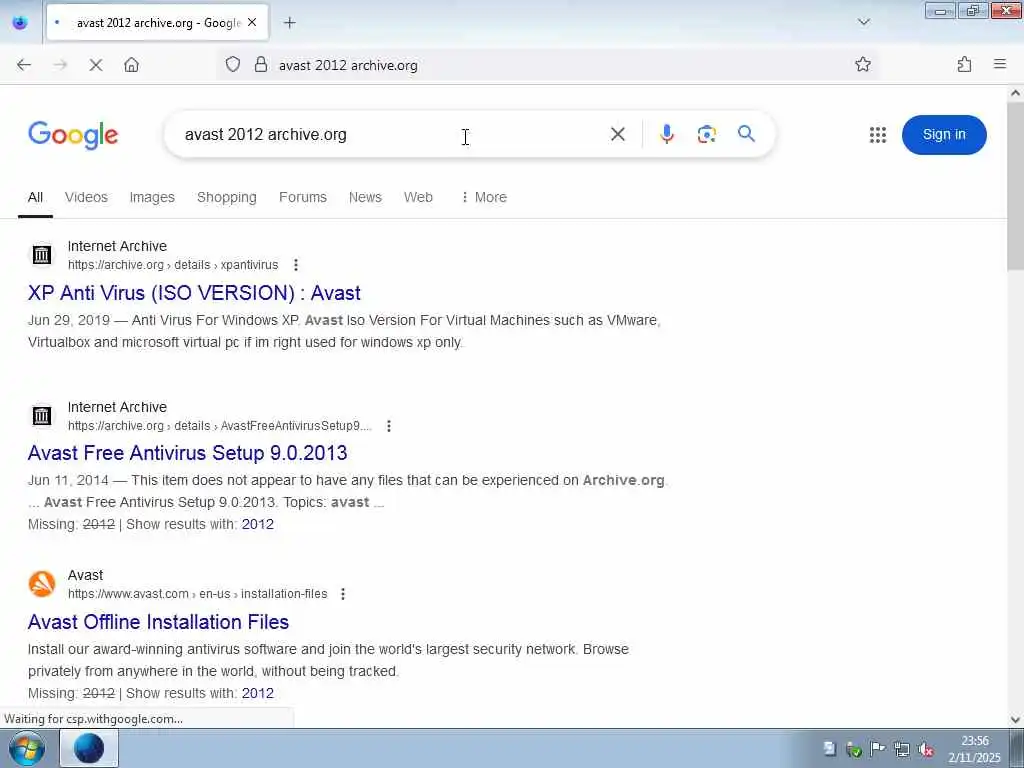Open tracking protection shield info
The width and height of the screenshot is (1024, 768).
coord(233,65)
